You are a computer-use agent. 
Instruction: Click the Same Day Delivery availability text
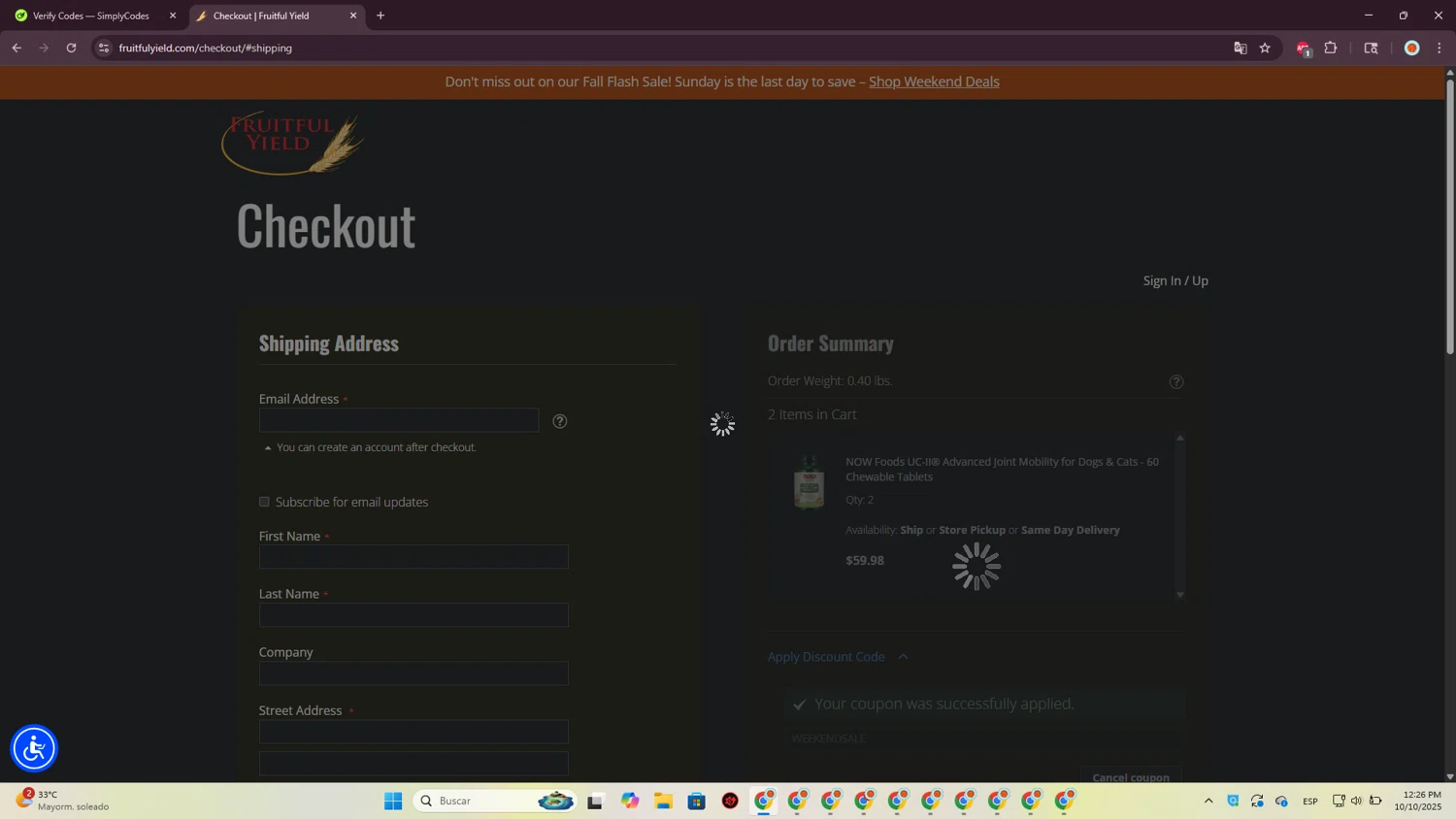point(1071,530)
